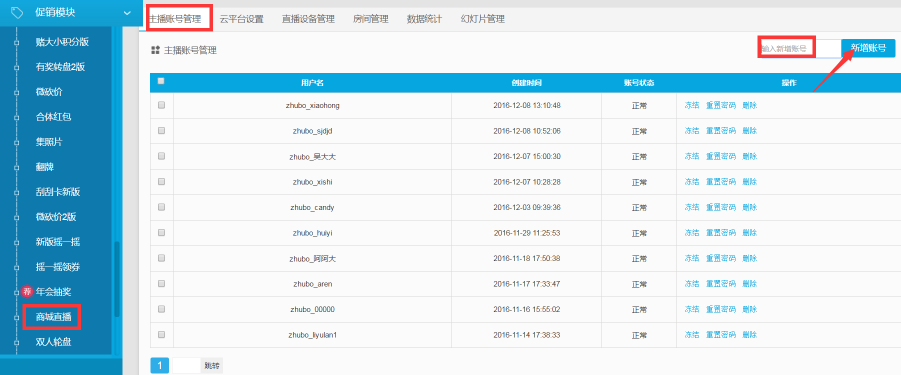Viewport: 901px width, 375px height.
Task: Select 商城直播 in the sidebar
Action: pos(53,317)
